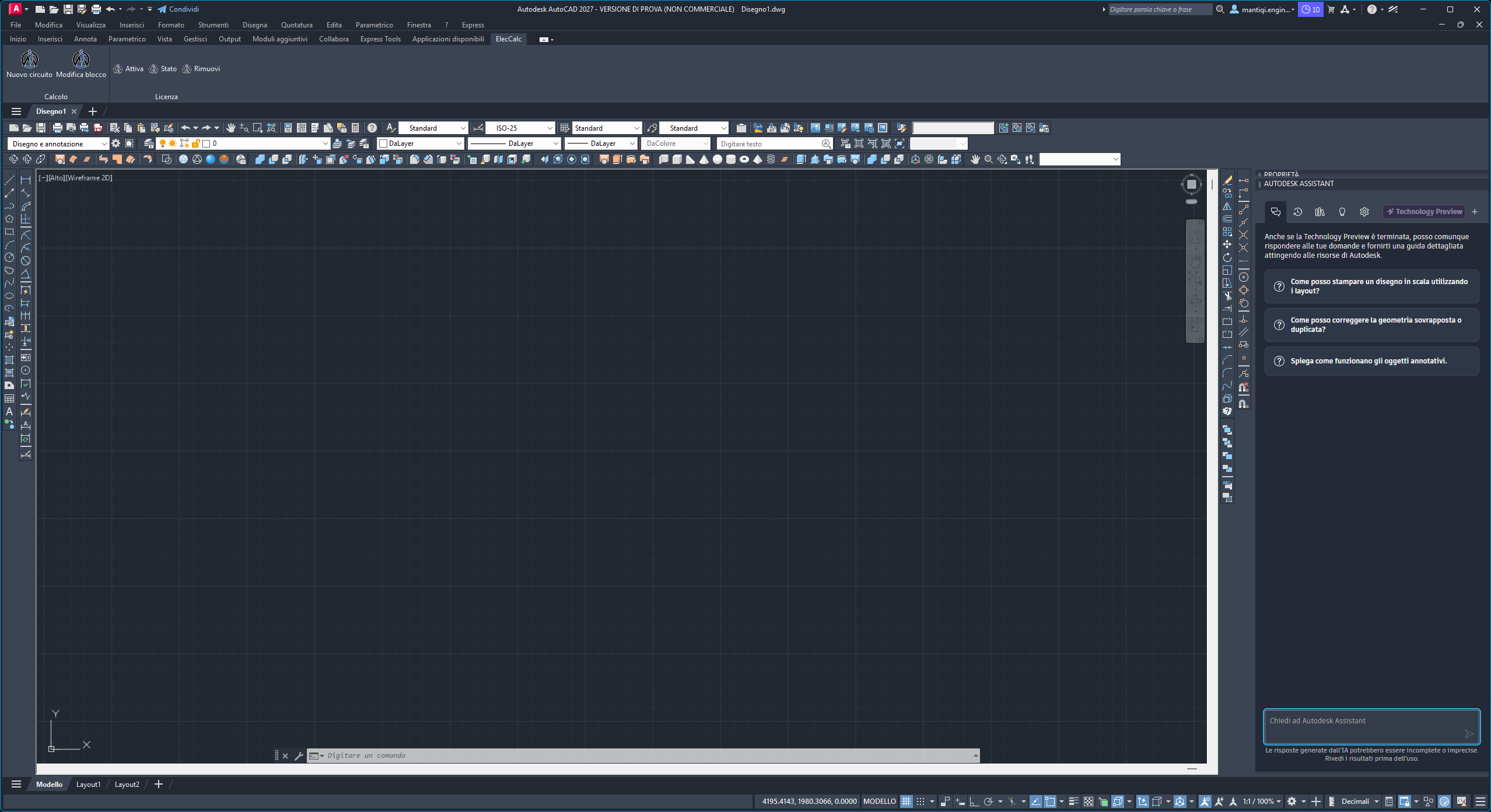Click the ViewCube top face
This screenshot has width=1491, height=812.
pyautogui.click(x=1192, y=184)
